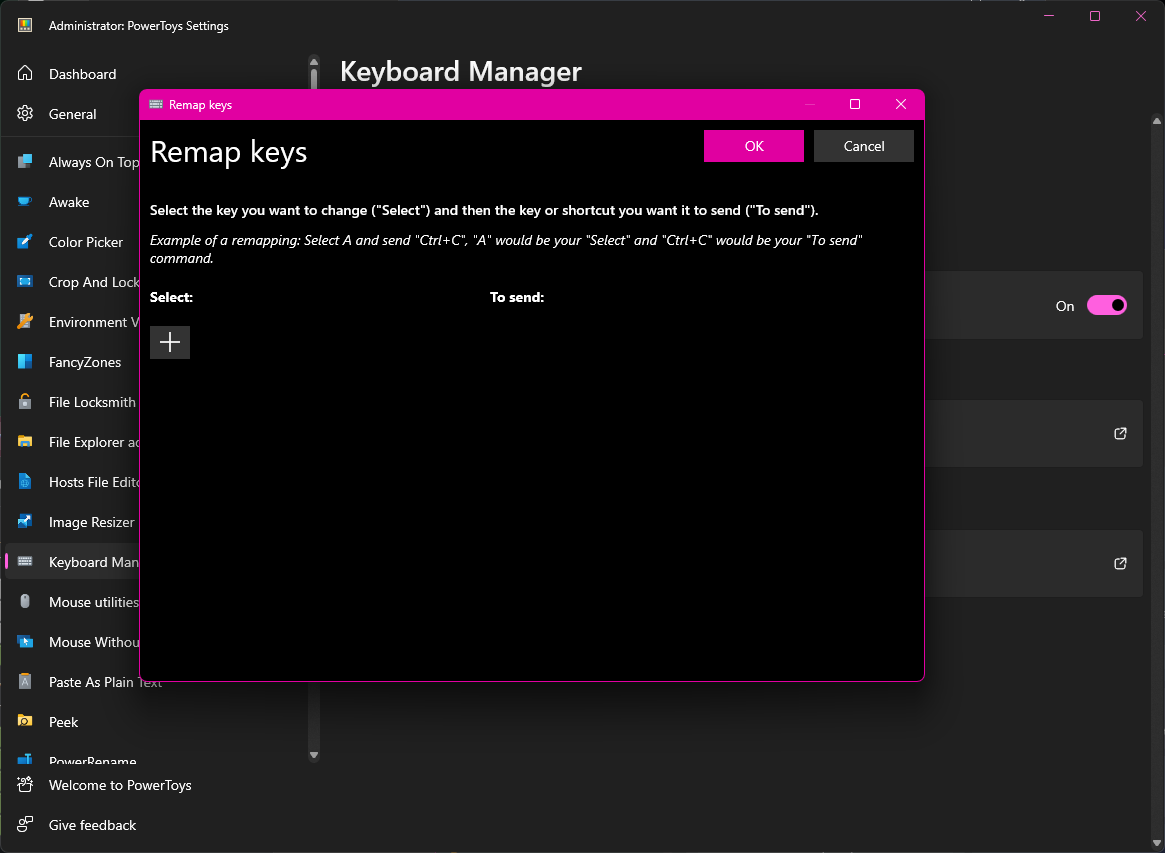The image size is (1165, 853).
Task: Select Hosts File Editor icon
Action: tap(25, 481)
